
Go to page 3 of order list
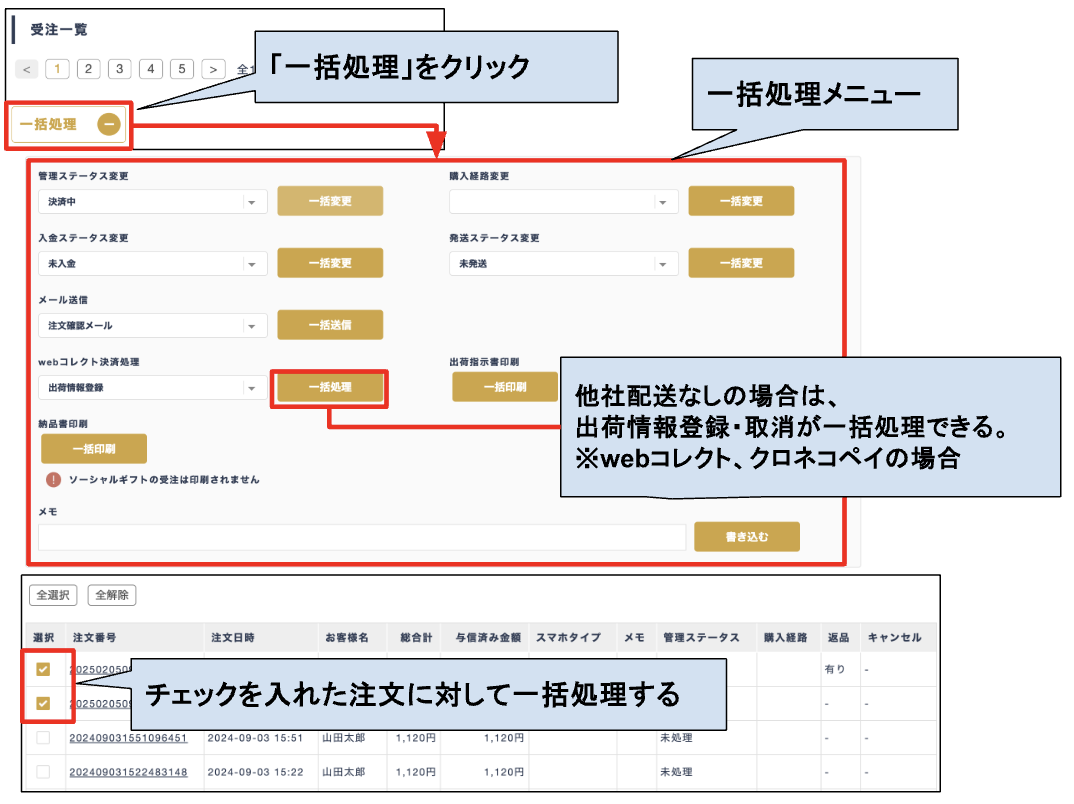tap(120, 69)
